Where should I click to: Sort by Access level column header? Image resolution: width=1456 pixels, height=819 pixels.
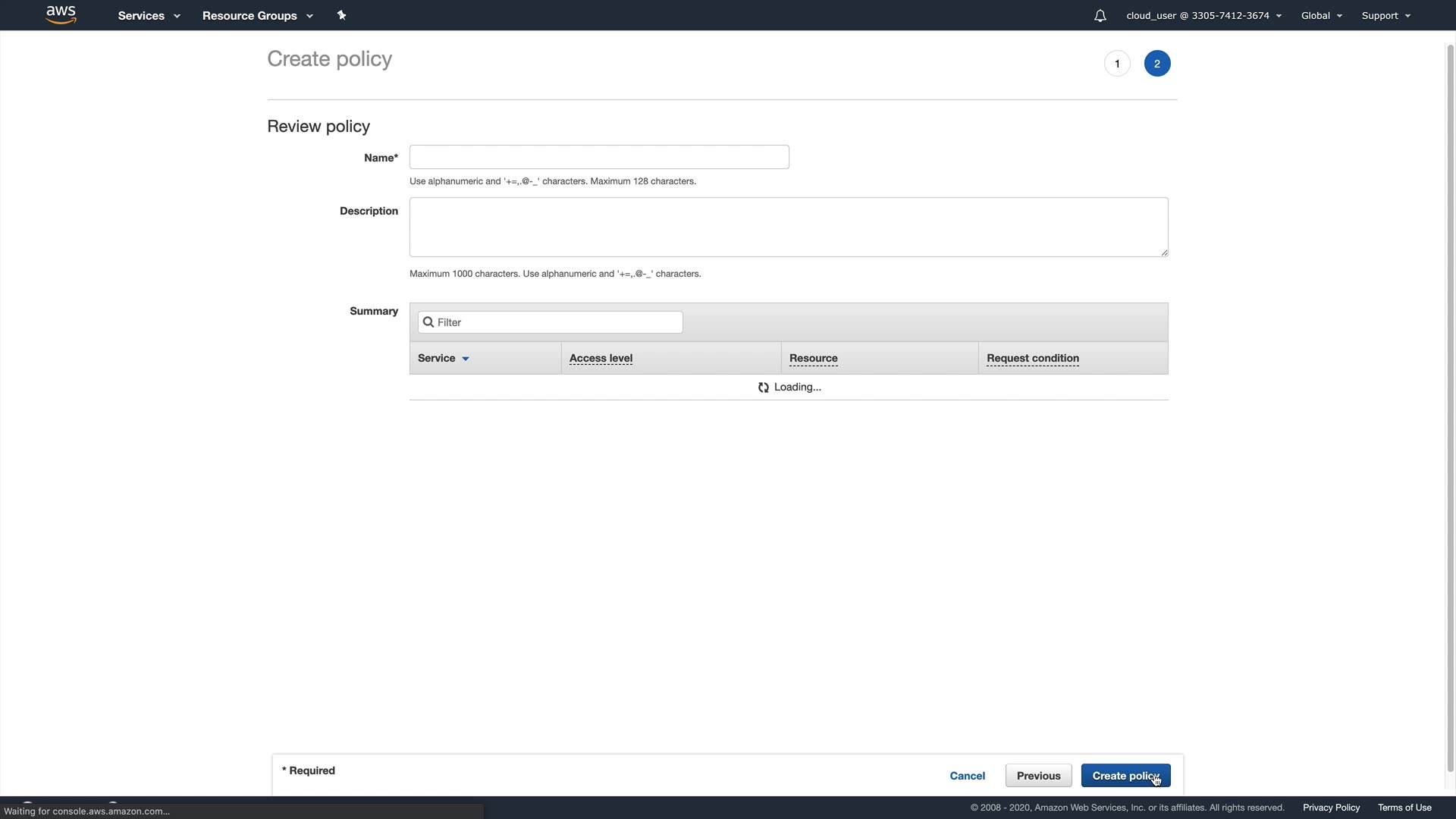[x=601, y=359]
